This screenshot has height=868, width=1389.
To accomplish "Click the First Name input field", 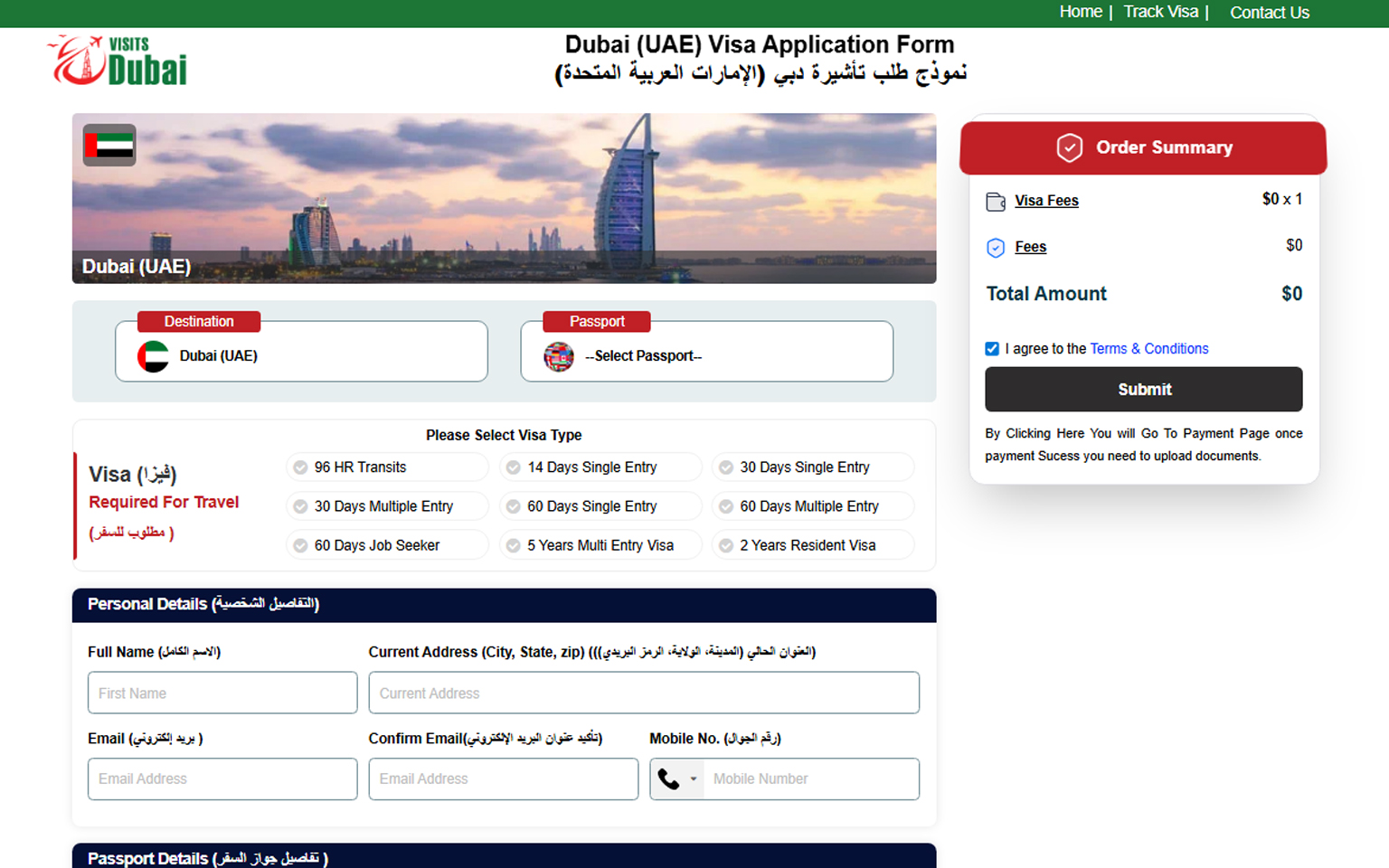I will click(222, 693).
